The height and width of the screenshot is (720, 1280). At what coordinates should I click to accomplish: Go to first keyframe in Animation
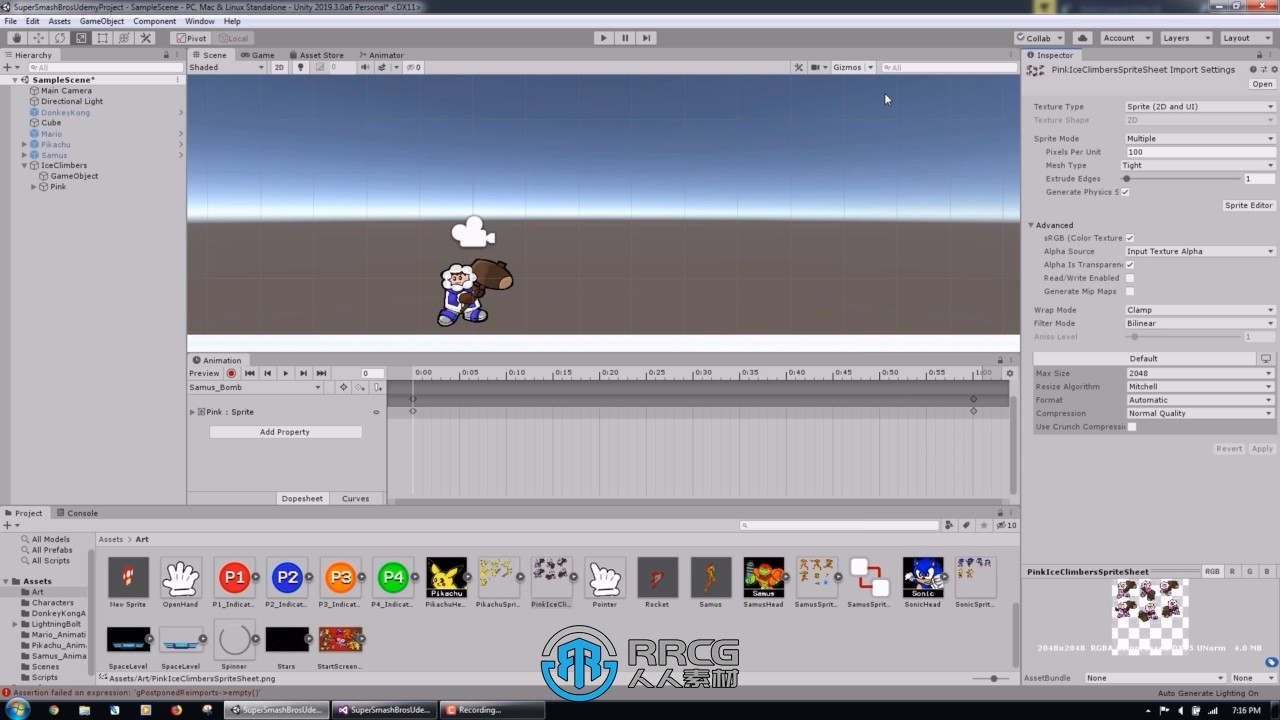click(x=250, y=373)
